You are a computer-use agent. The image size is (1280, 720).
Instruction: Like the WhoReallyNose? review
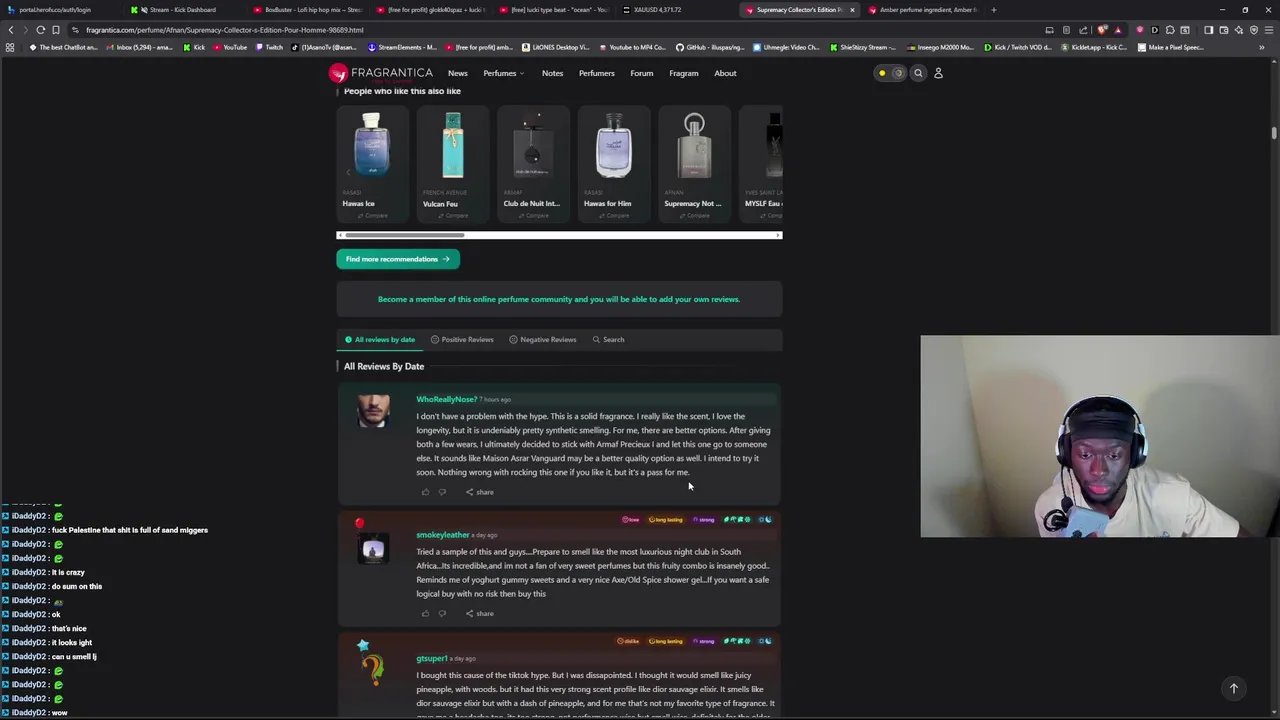coord(425,492)
